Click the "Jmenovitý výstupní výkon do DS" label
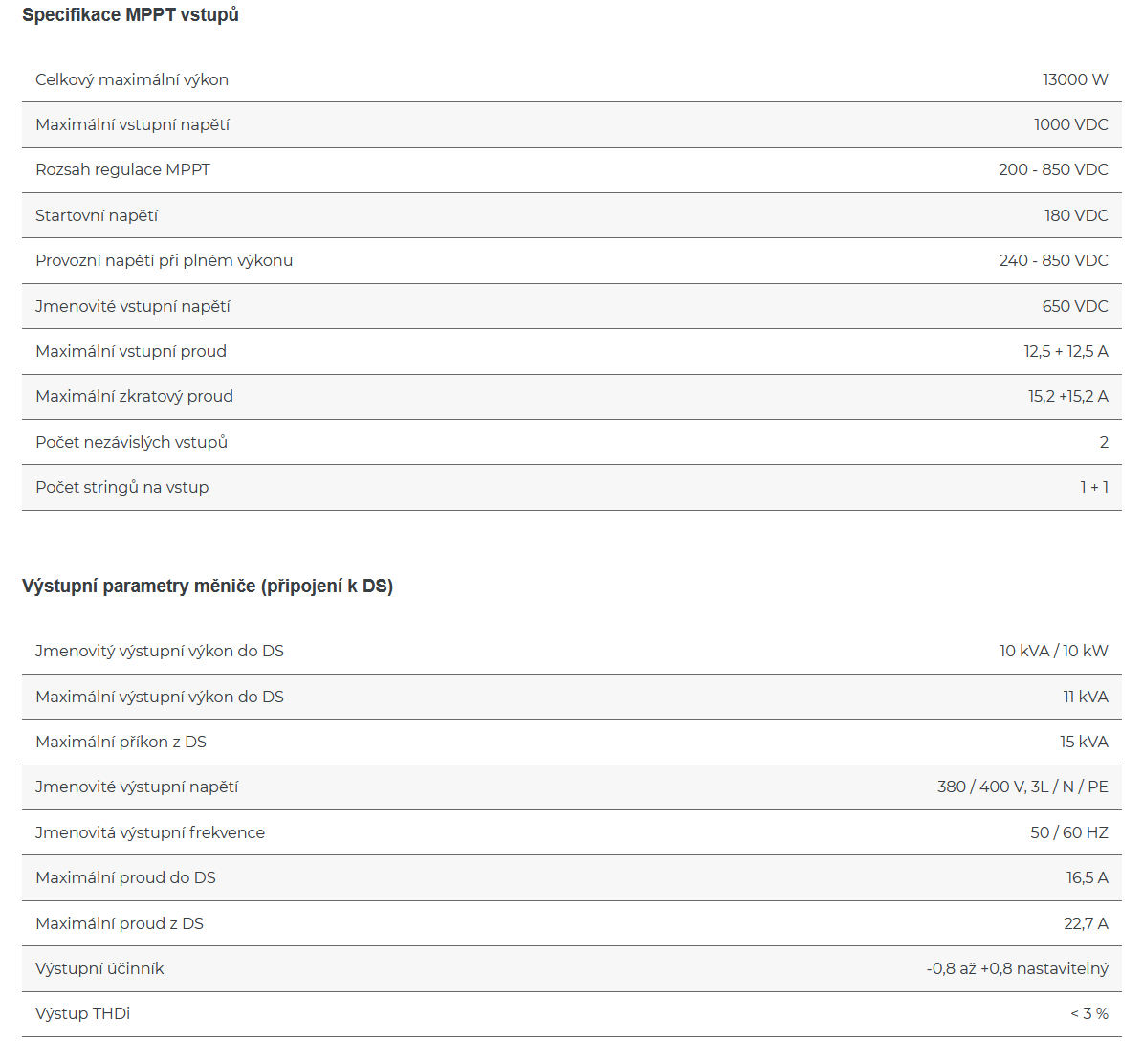 [x=160, y=651]
